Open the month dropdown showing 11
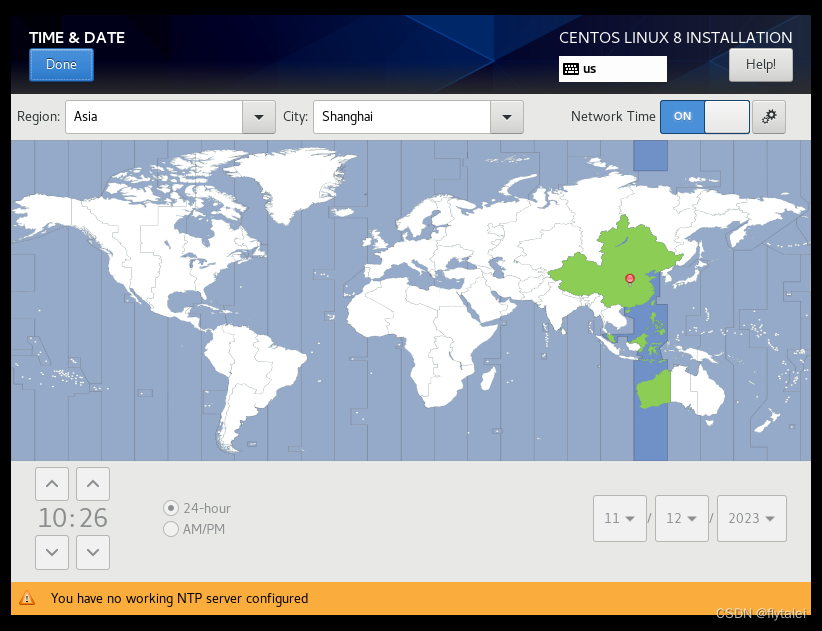 (620, 518)
